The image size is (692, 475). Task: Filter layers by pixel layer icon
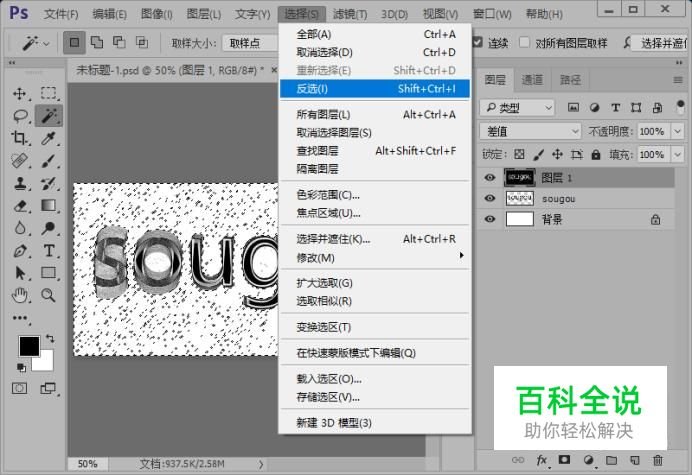pos(573,107)
